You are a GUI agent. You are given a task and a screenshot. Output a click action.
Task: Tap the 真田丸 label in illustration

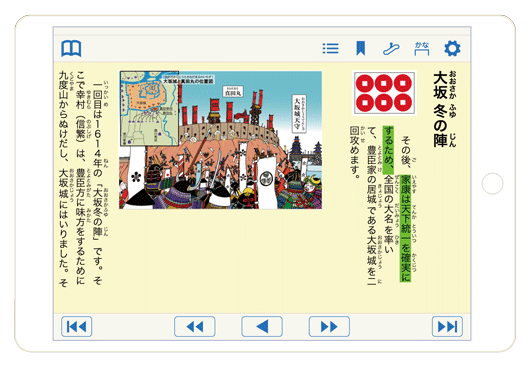tap(233, 92)
